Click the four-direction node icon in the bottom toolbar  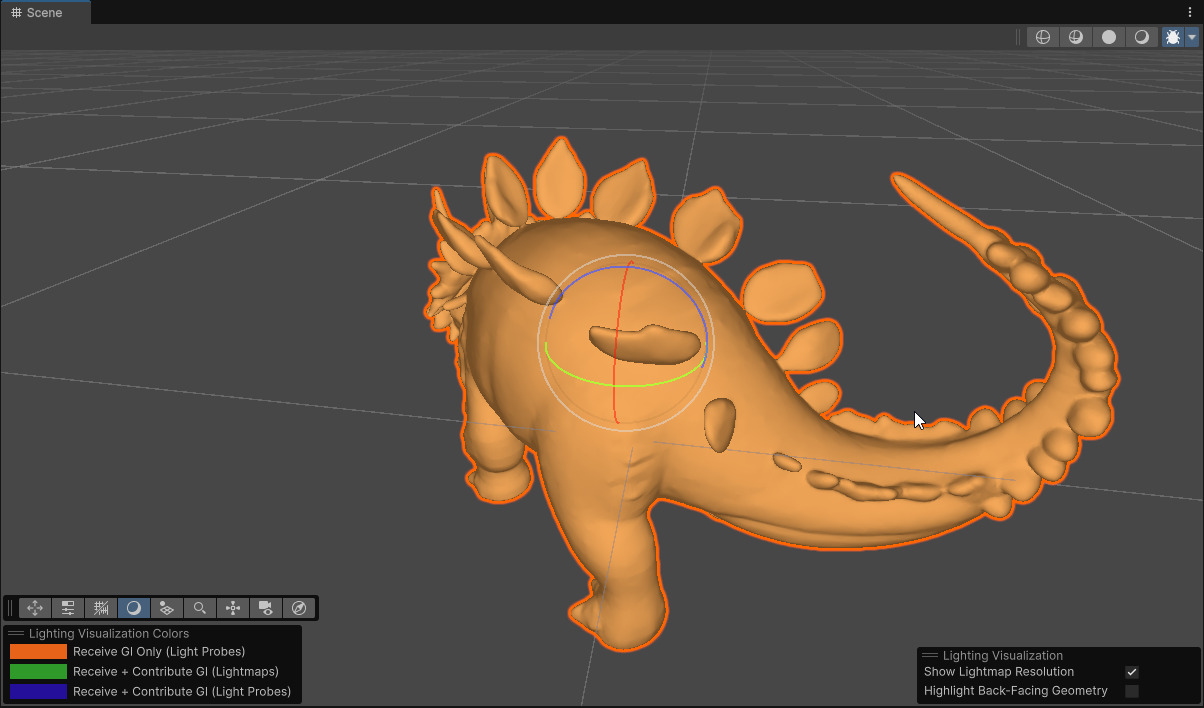pyautogui.click(x=233, y=608)
